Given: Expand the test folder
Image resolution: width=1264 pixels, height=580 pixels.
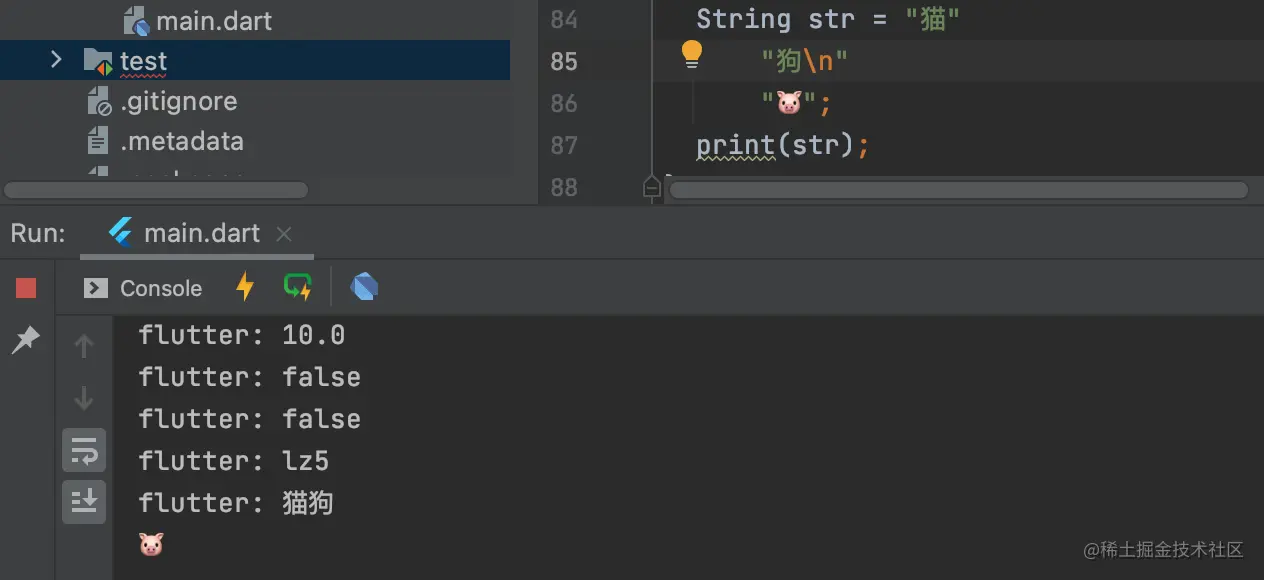Looking at the screenshot, I should click(x=56, y=60).
